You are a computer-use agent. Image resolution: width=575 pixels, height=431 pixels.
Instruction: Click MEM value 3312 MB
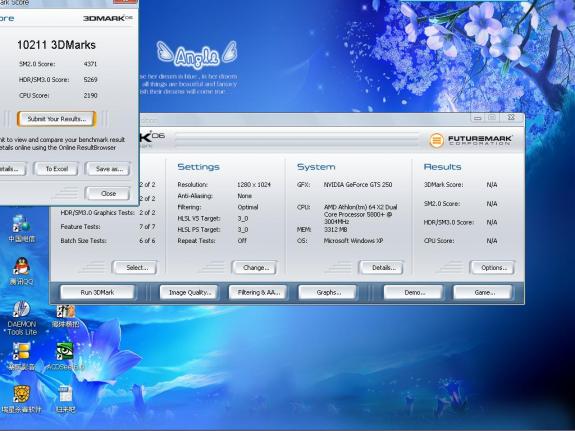pyautogui.click(x=336, y=230)
